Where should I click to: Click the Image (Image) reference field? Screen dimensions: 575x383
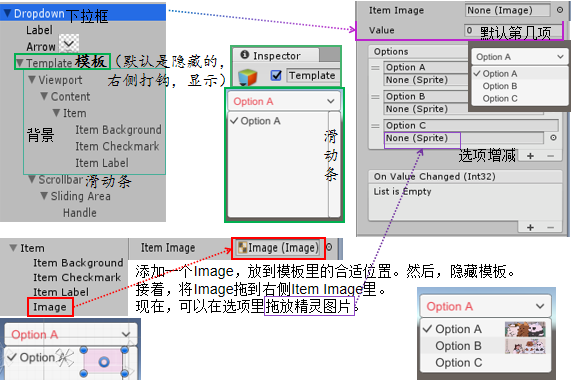[278, 248]
